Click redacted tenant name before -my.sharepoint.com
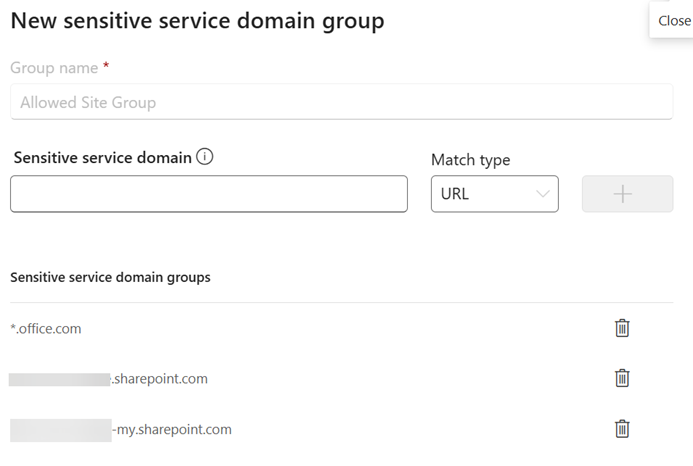Screen dimensions: 693x466 point(60,430)
